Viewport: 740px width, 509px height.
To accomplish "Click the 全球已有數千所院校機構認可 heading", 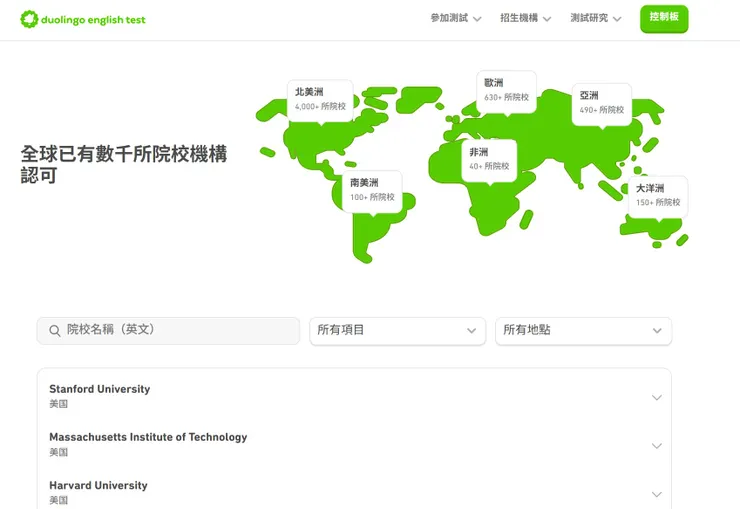I will click(x=124, y=164).
